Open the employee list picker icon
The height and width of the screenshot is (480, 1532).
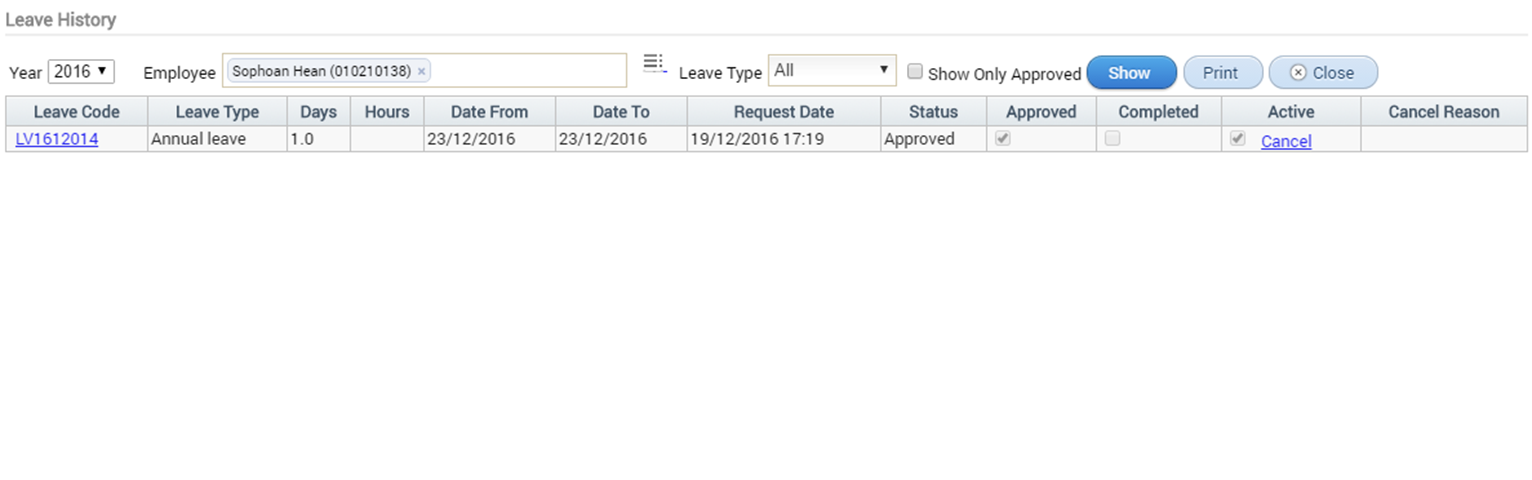654,64
